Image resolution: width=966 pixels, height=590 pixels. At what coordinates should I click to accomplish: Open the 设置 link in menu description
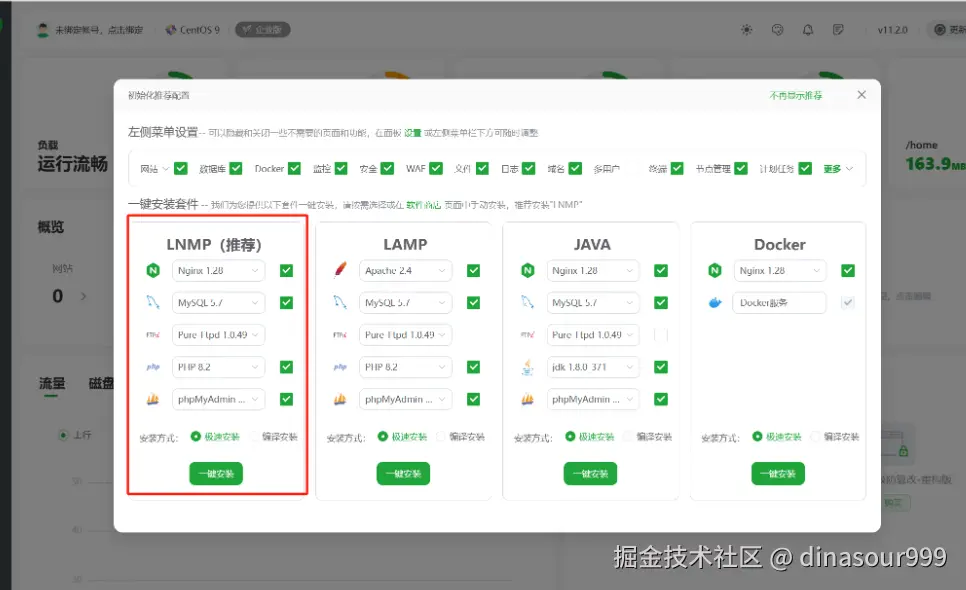[x=413, y=133]
